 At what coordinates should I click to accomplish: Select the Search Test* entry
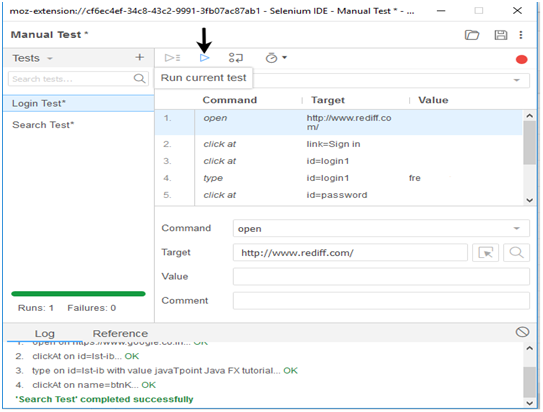[79, 125]
